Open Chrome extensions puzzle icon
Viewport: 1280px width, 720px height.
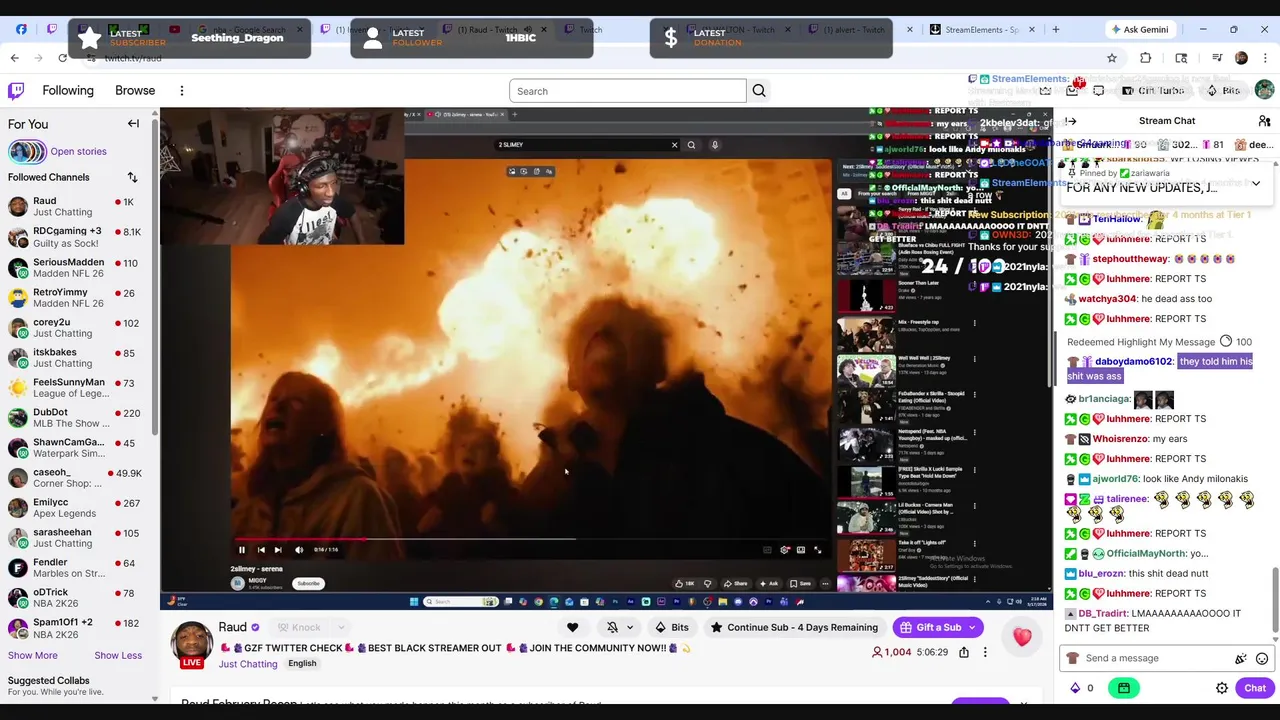pyautogui.click(x=1146, y=58)
